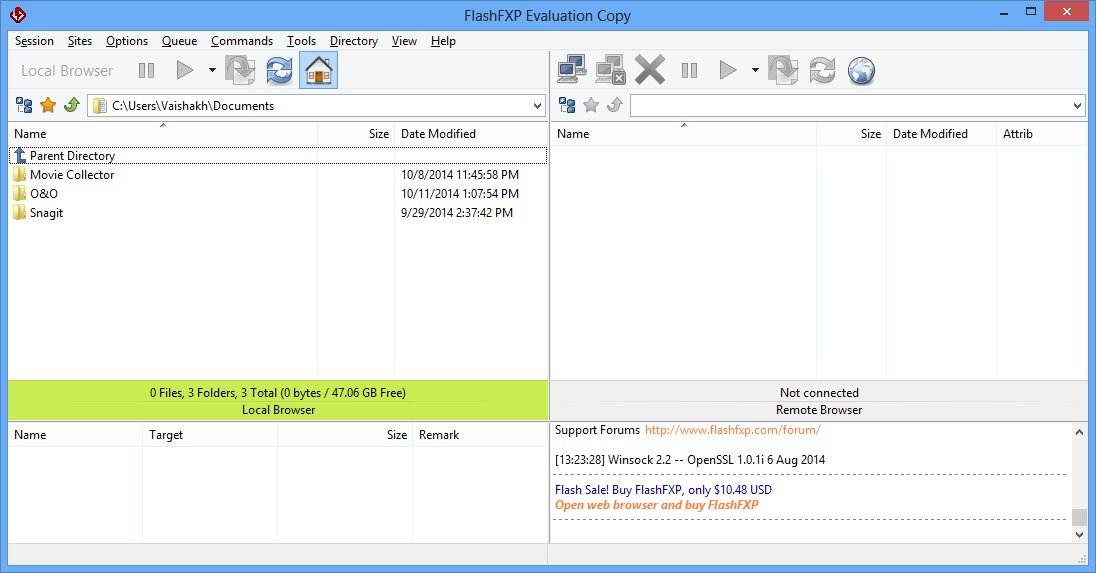Sort local files by Size column
Viewport: 1096px width, 573px height.
(x=356, y=133)
